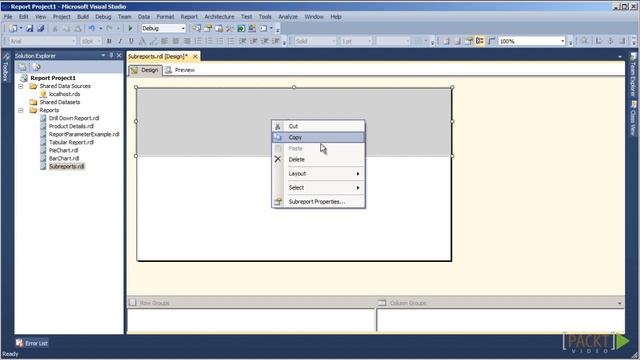Open the Architecture menu
The height and width of the screenshot is (360, 640).
point(219,17)
